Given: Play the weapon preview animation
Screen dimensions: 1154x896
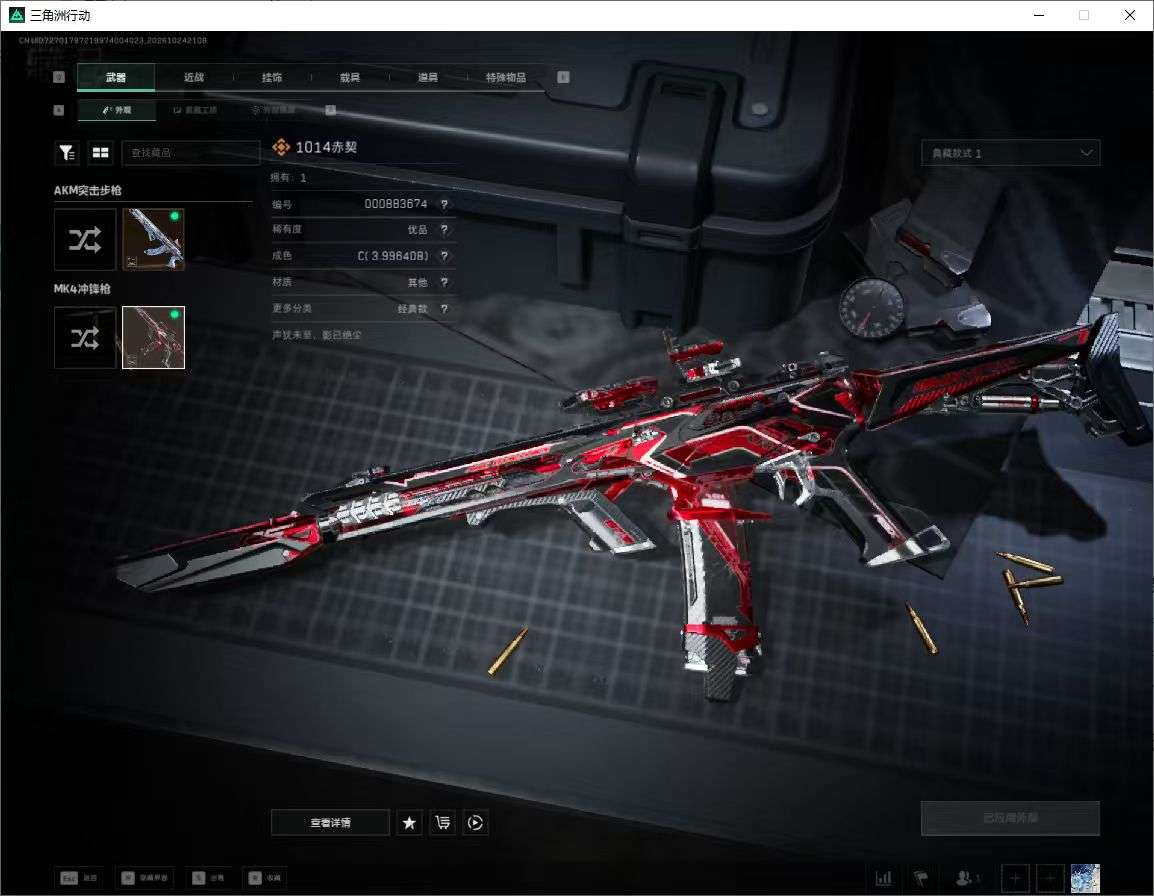Looking at the screenshot, I should click(x=475, y=822).
